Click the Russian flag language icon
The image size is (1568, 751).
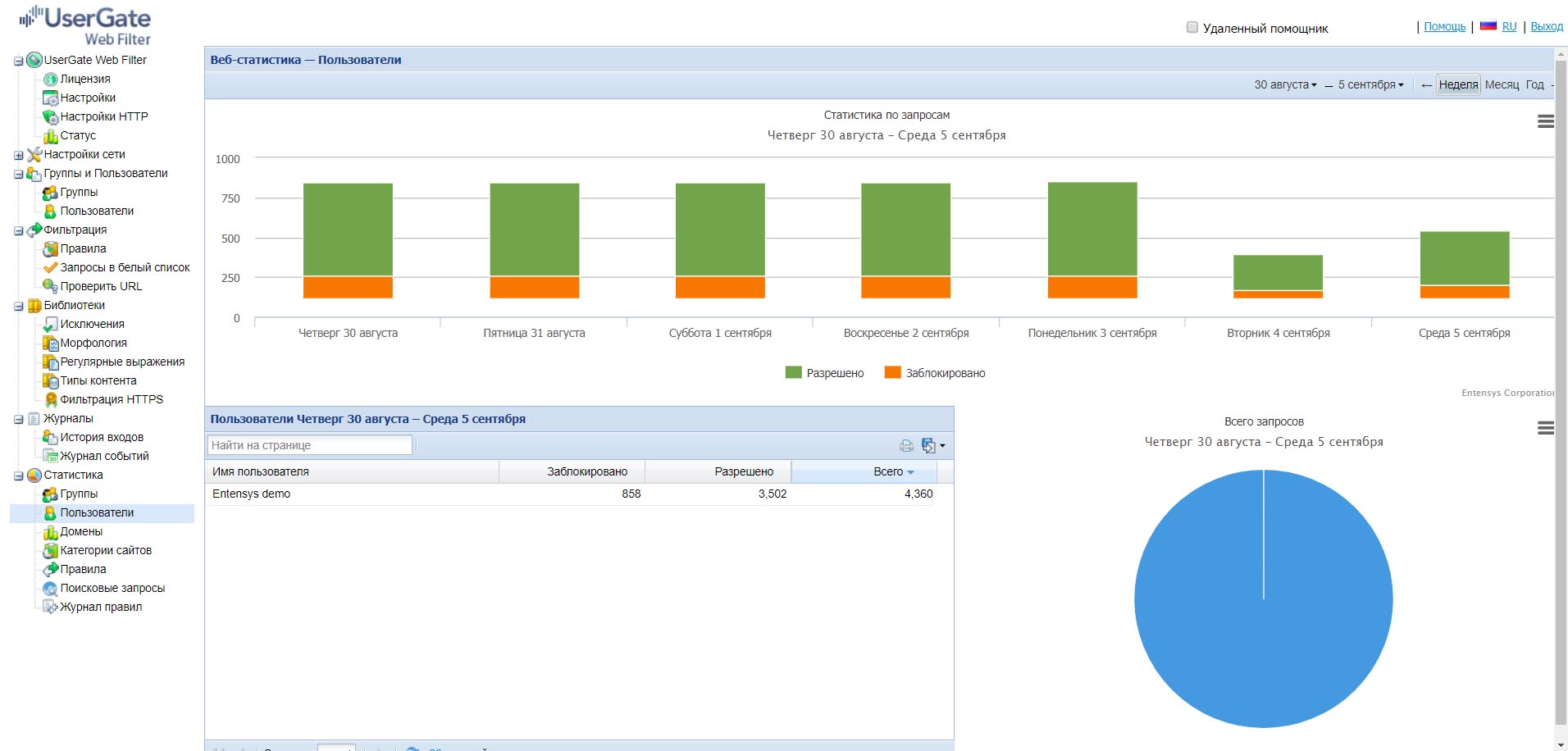point(1488,26)
